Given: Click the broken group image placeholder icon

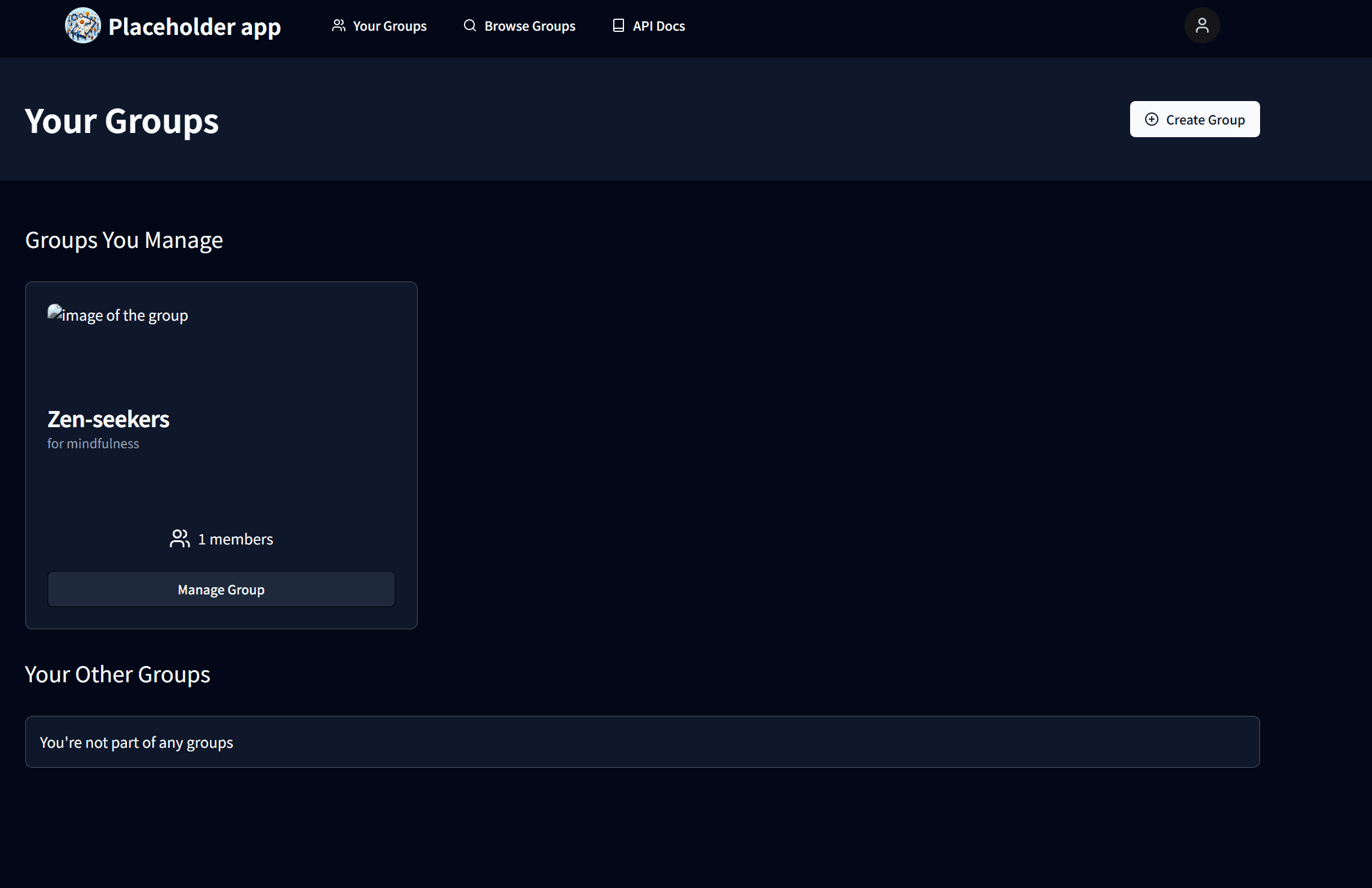Looking at the screenshot, I should click(55, 312).
